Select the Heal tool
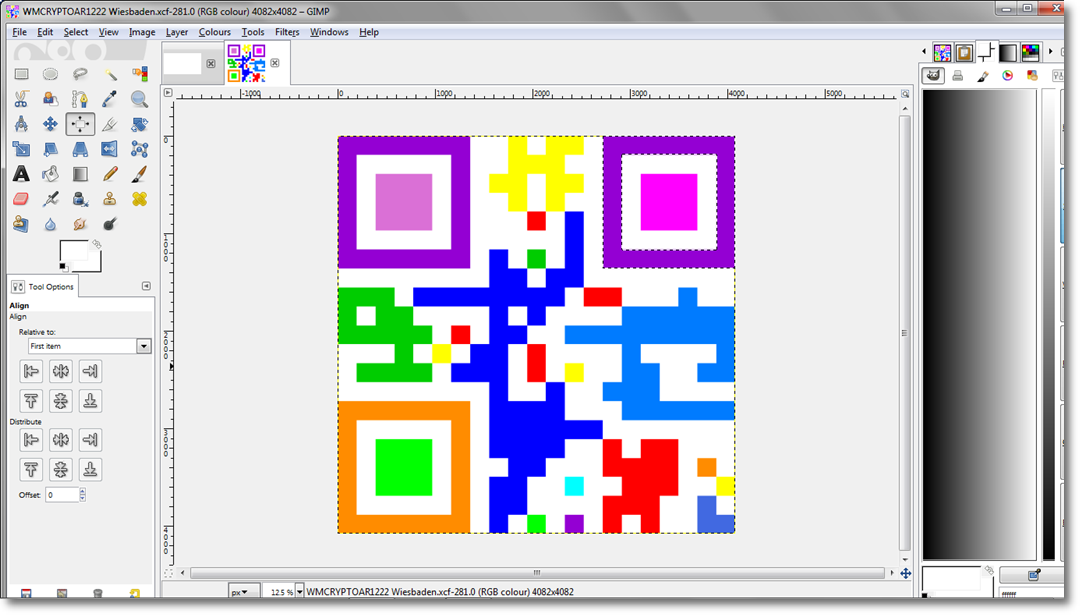The image size is (1080, 615). [139, 199]
